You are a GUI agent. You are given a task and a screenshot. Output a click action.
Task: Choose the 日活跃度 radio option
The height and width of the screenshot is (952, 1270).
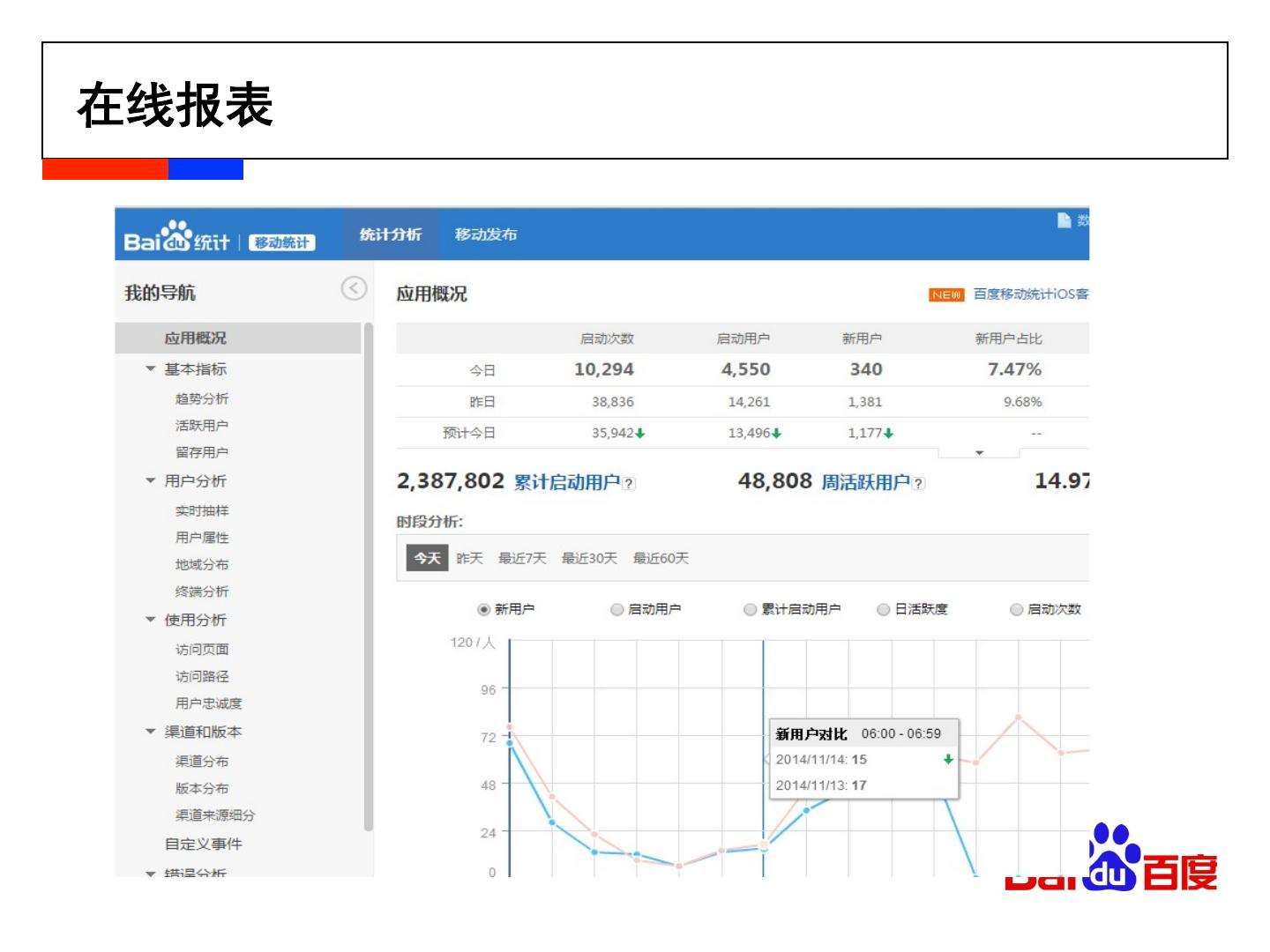(884, 609)
